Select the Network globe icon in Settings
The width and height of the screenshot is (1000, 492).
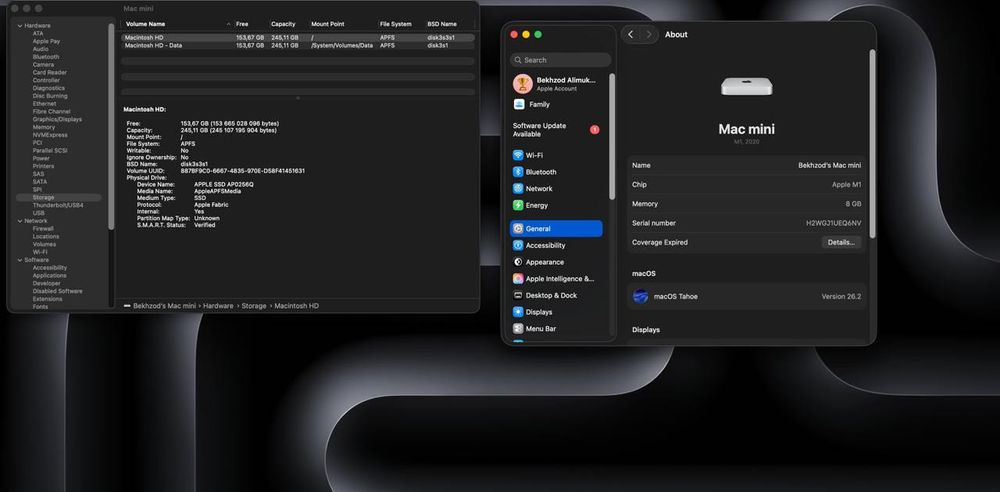click(x=518, y=188)
